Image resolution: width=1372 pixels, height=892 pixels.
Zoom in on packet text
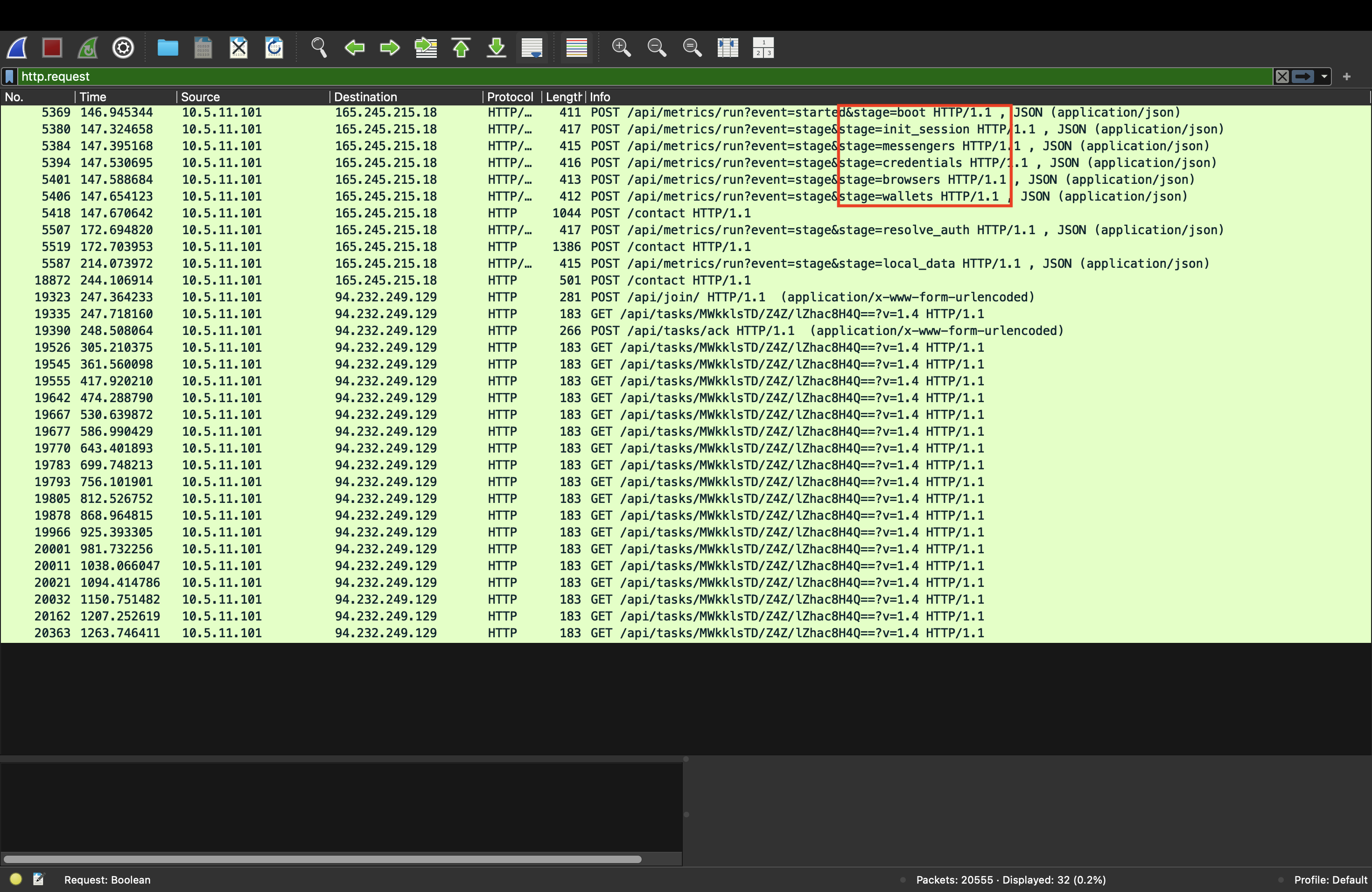pyautogui.click(x=622, y=48)
